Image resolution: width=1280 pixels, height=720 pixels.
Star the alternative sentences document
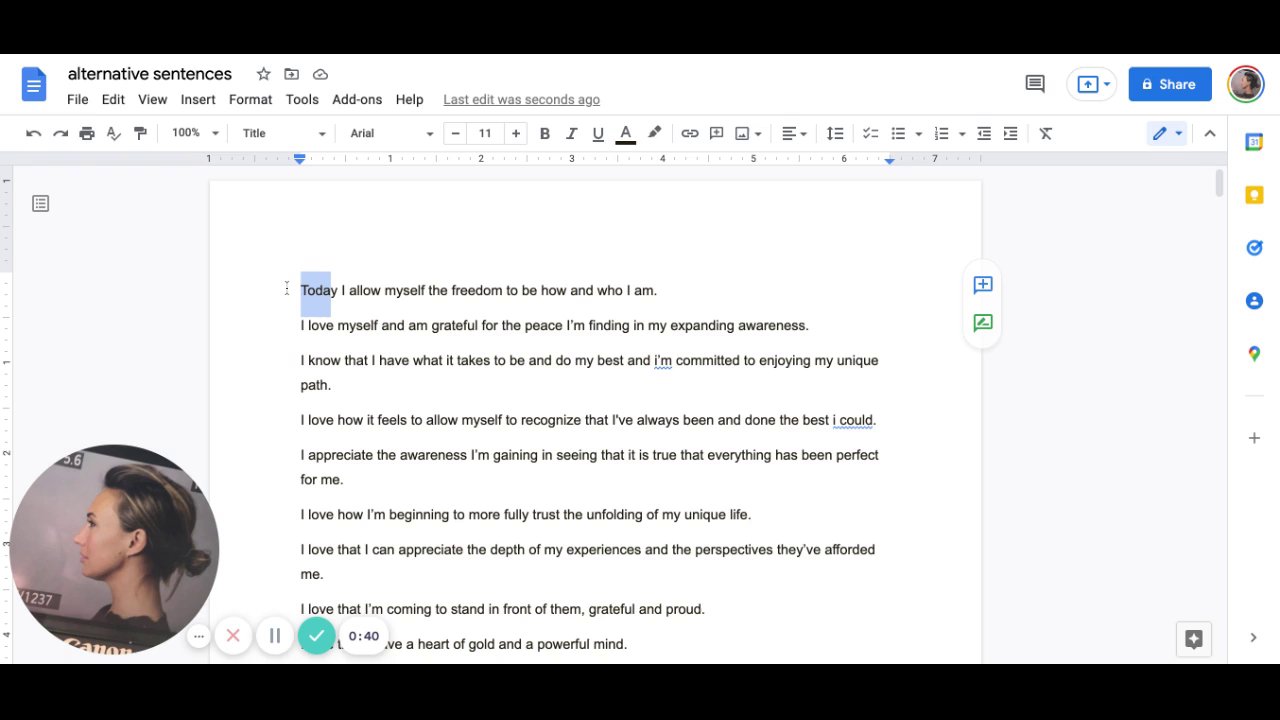click(x=263, y=74)
